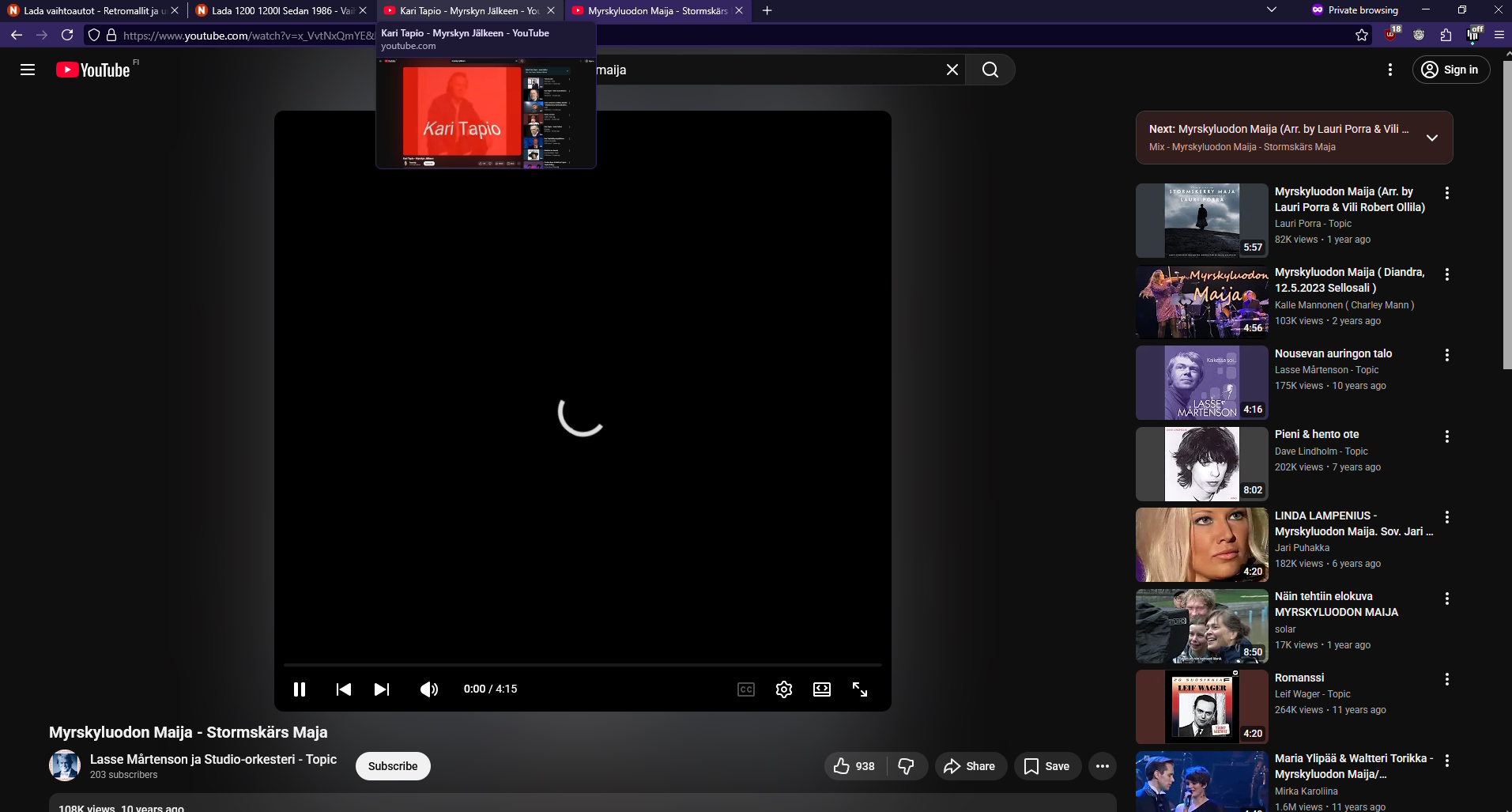The width and height of the screenshot is (1512, 812).
Task: Go back to the previous page
Action: point(17,35)
